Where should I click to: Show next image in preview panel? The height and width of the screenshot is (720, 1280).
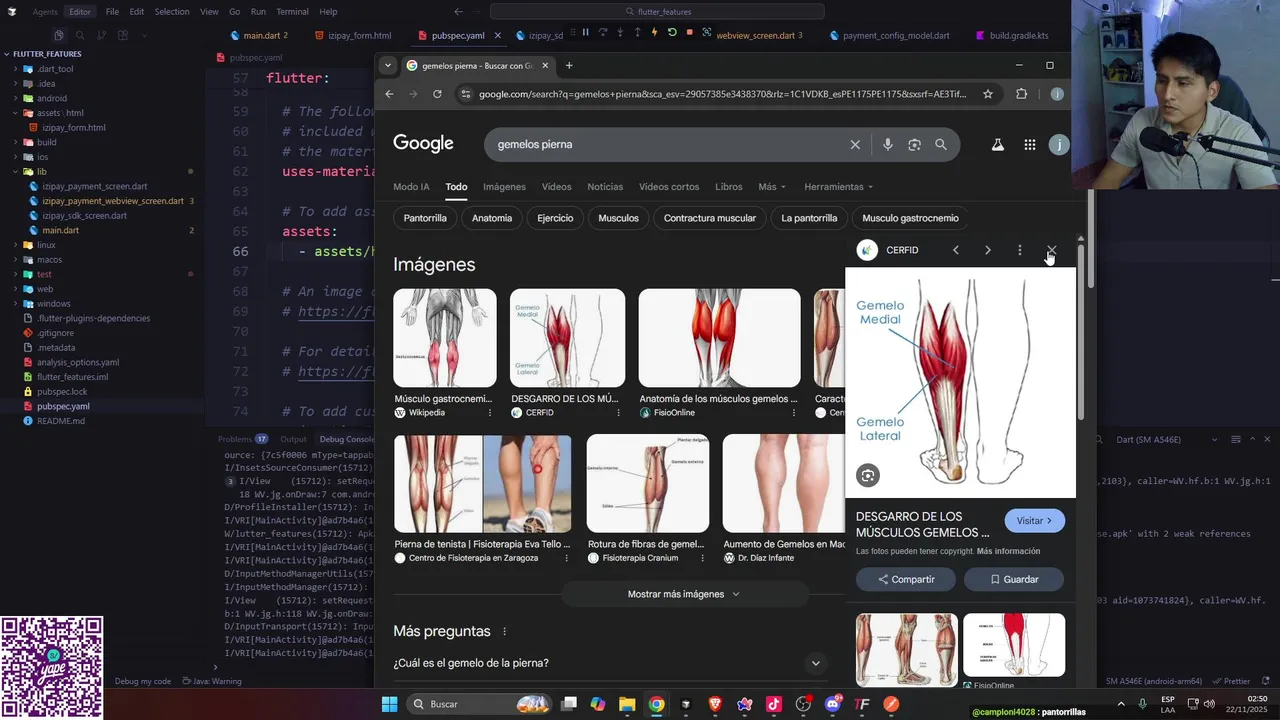[988, 250]
